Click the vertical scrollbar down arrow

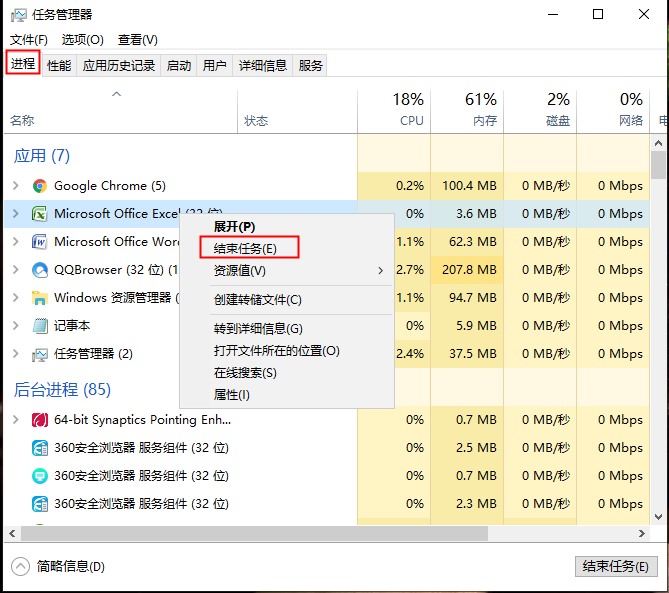658,517
